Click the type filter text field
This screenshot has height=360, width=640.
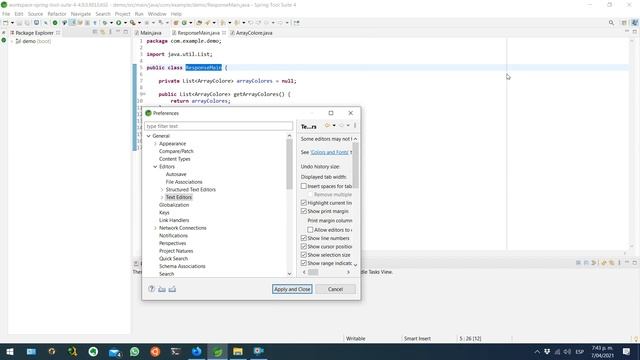point(218,126)
